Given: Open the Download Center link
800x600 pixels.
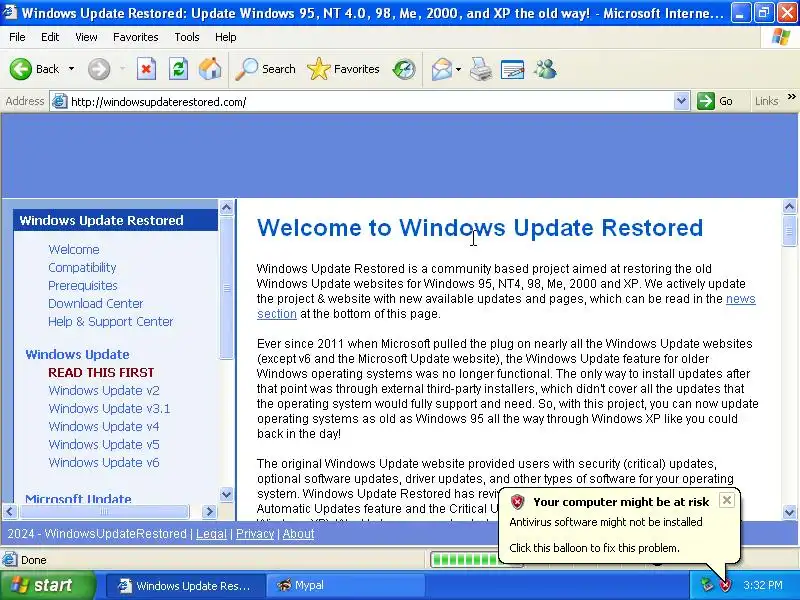Looking at the screenshot, I should [x=95, y=304].
